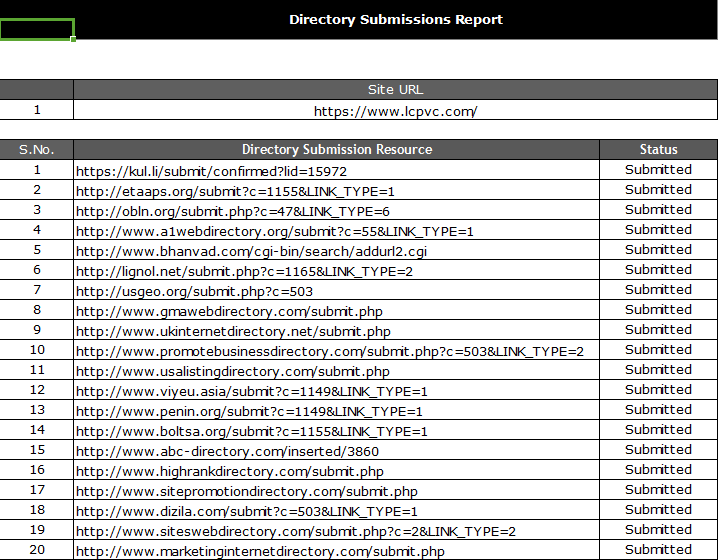Select the ukinternetdirectory.net cell
Image resolution: width=718 pixels, height=560 pixels.
[337, 332]
